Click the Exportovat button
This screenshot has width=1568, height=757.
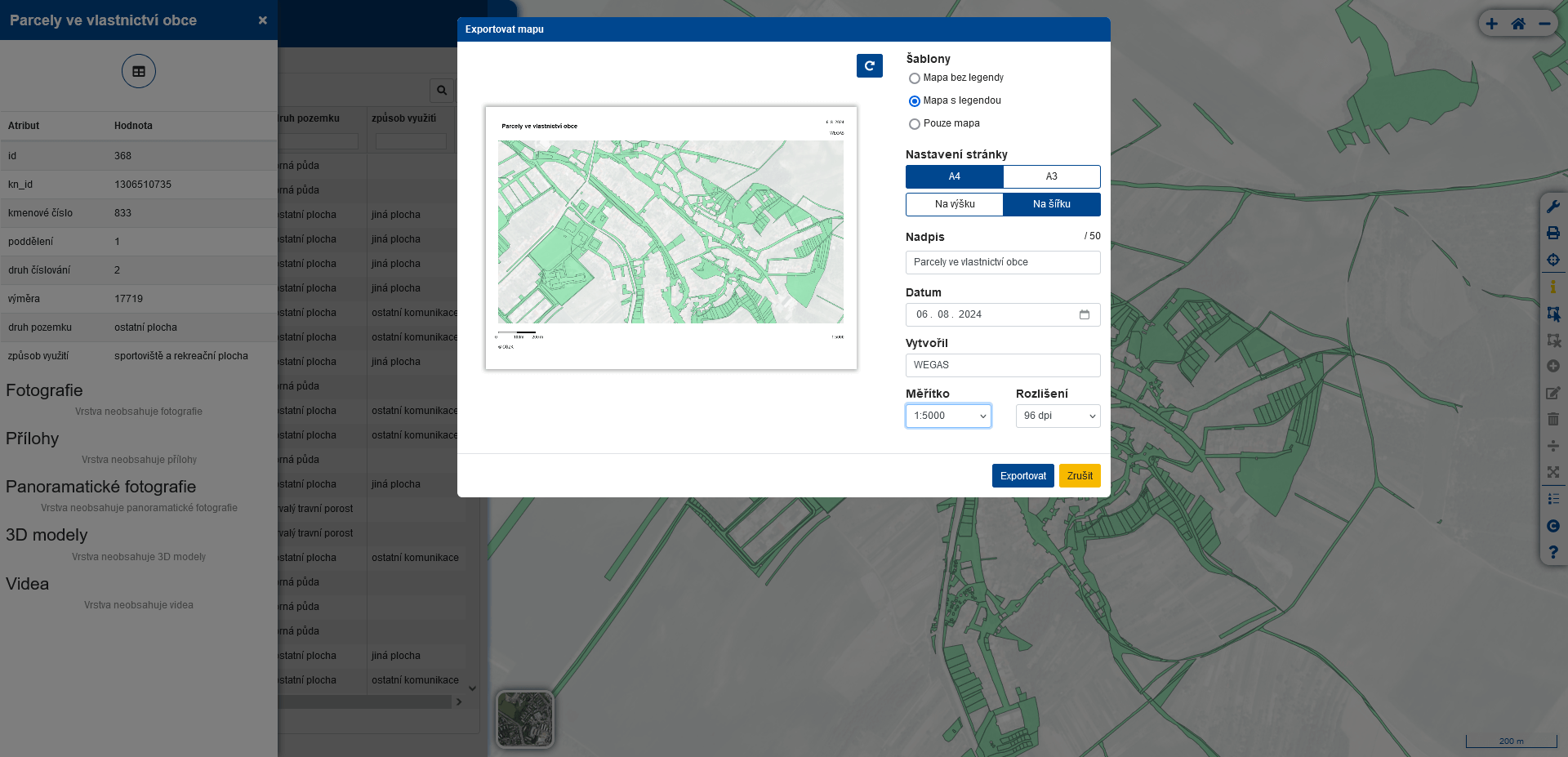[1023, 476]
